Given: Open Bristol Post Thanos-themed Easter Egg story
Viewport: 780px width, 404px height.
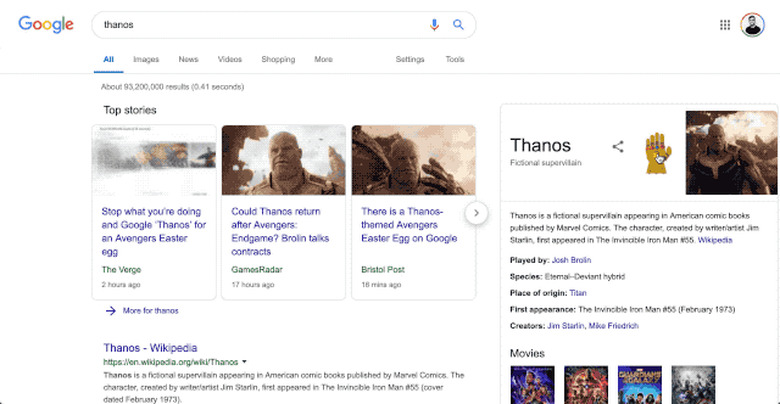Looking at the screenshot, I should coord(409,225).
